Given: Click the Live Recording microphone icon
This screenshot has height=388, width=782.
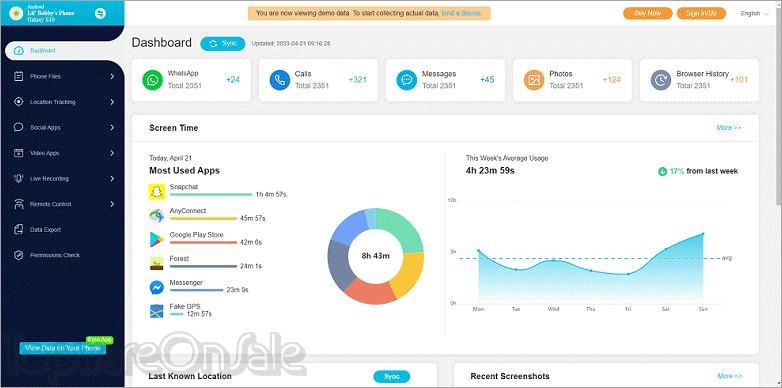Looking at the screenshot, I should pos(19,179).
